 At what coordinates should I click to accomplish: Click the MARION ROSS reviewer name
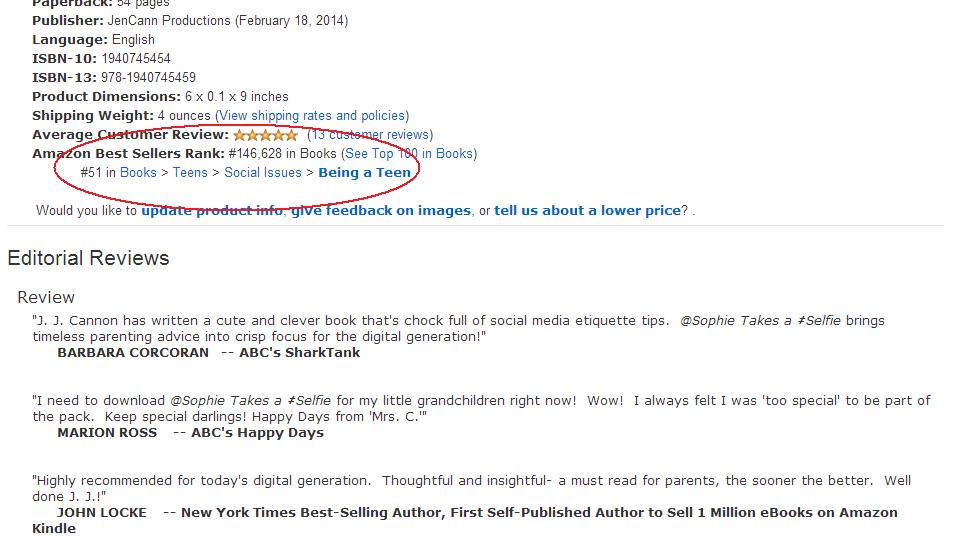tap(107, 433)
